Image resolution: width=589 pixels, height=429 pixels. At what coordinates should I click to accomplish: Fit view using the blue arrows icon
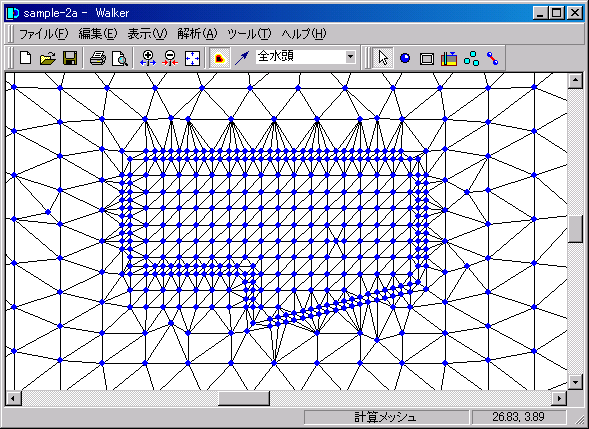point(192,58)
